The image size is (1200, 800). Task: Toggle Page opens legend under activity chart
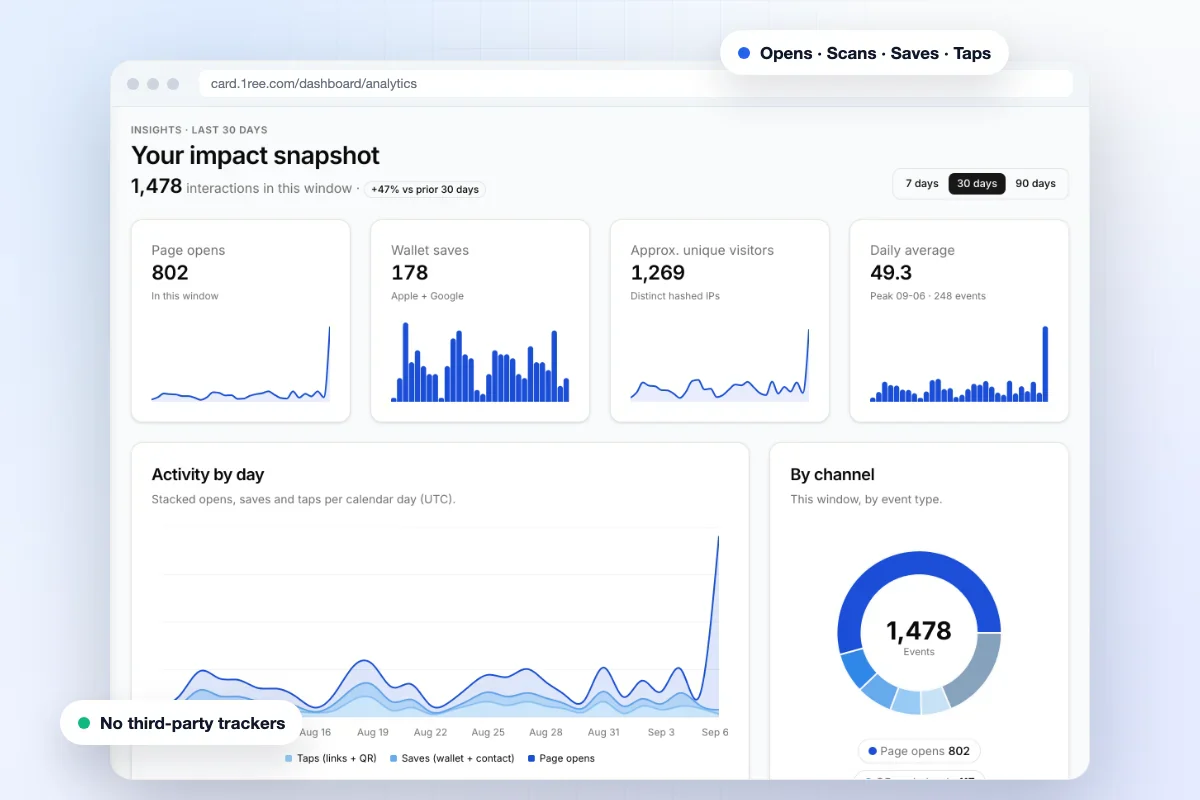[561, 758]
